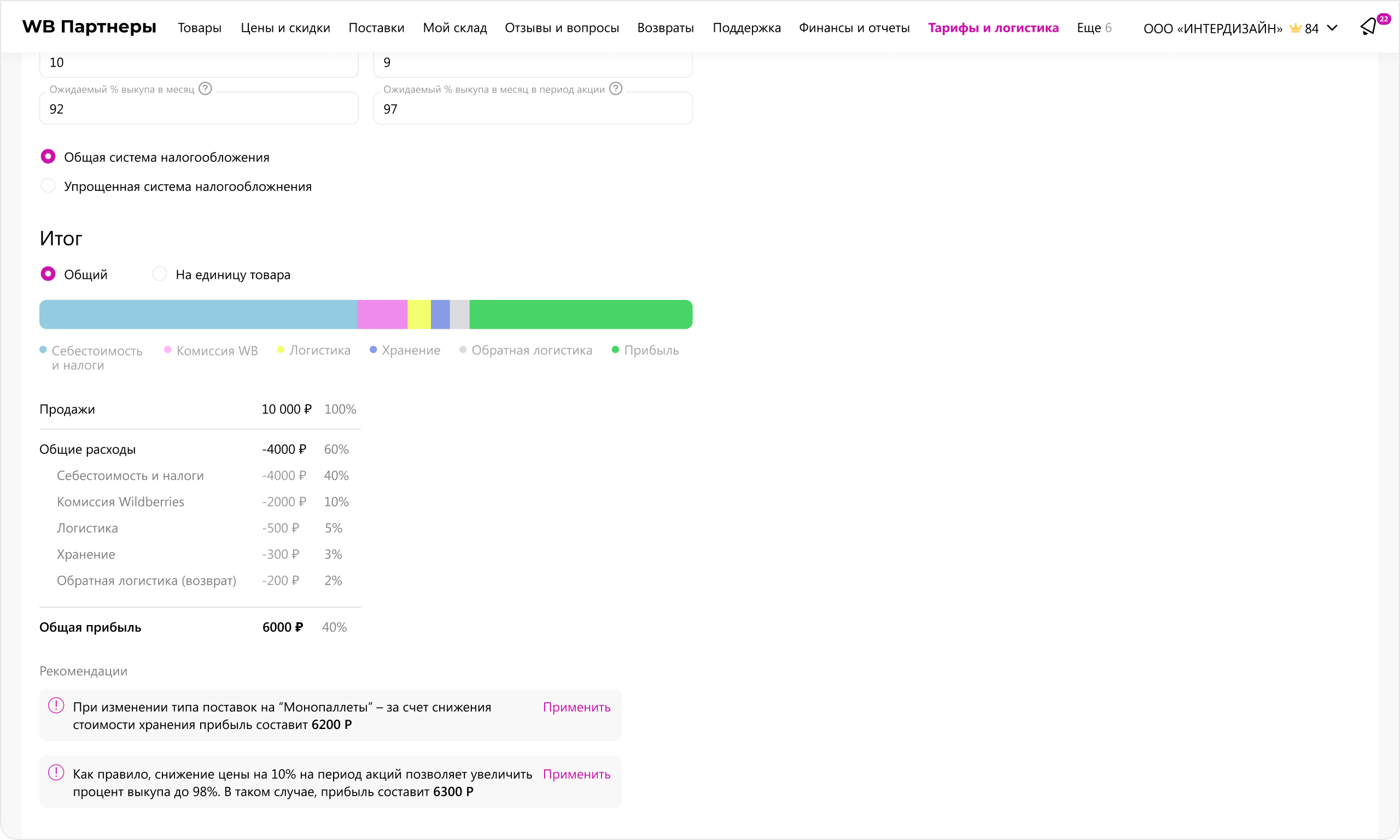Open the notifications bell icon
The height and width of the screenshot is (840, 1400).
[x=1368, y=27]
